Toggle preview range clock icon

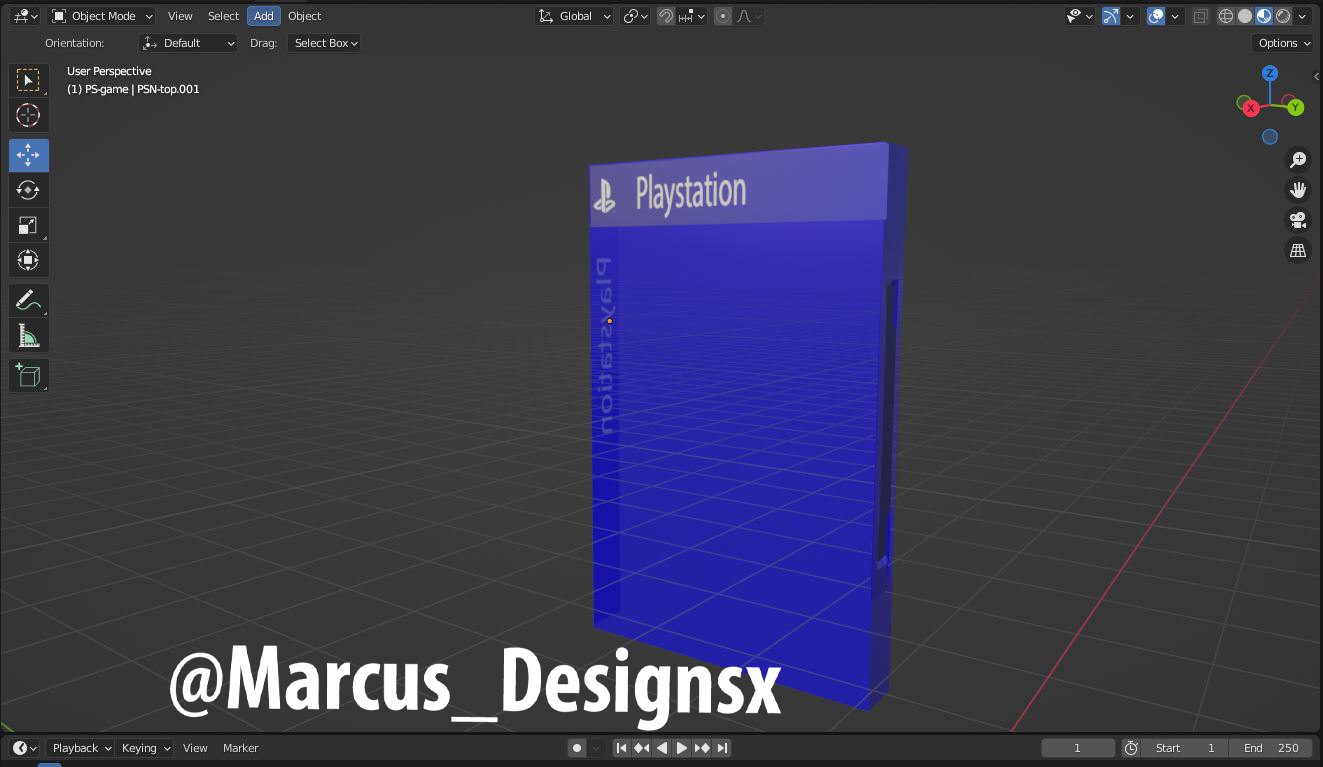click(1131, 748)
